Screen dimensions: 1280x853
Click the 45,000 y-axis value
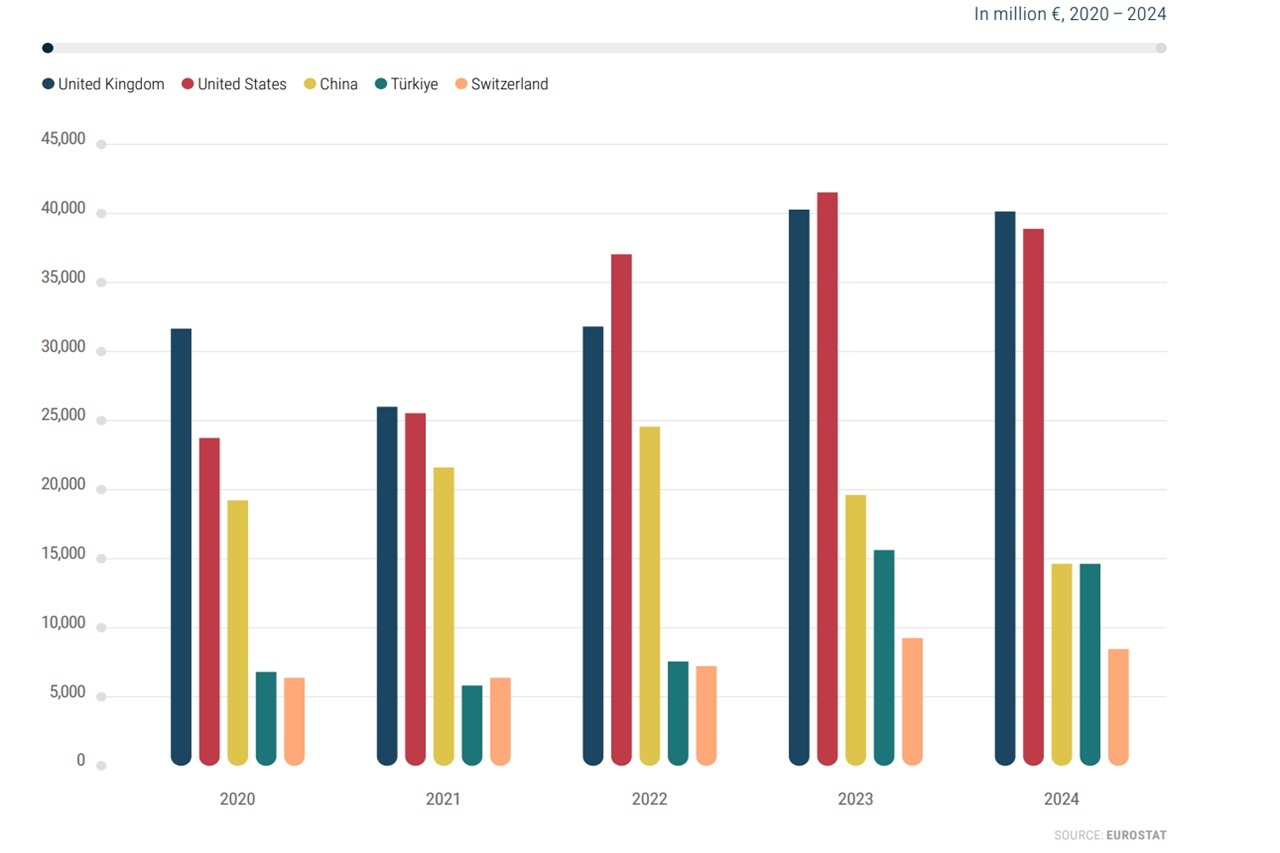click(64, 139)
